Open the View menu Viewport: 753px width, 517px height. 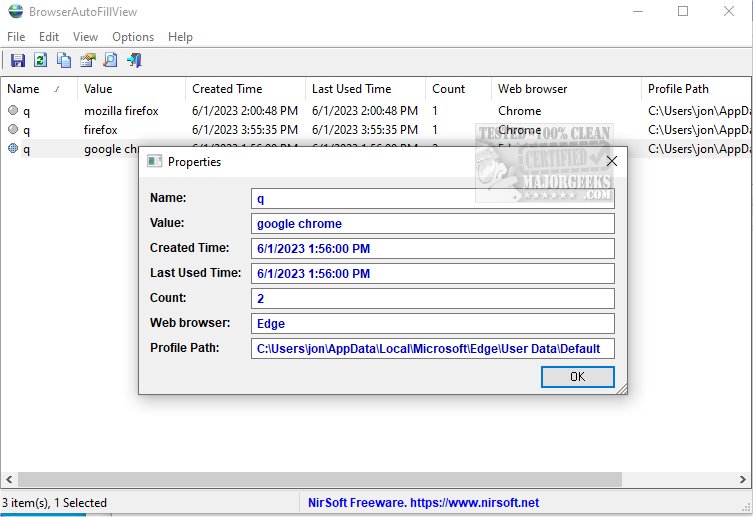[x=85, y=37]
